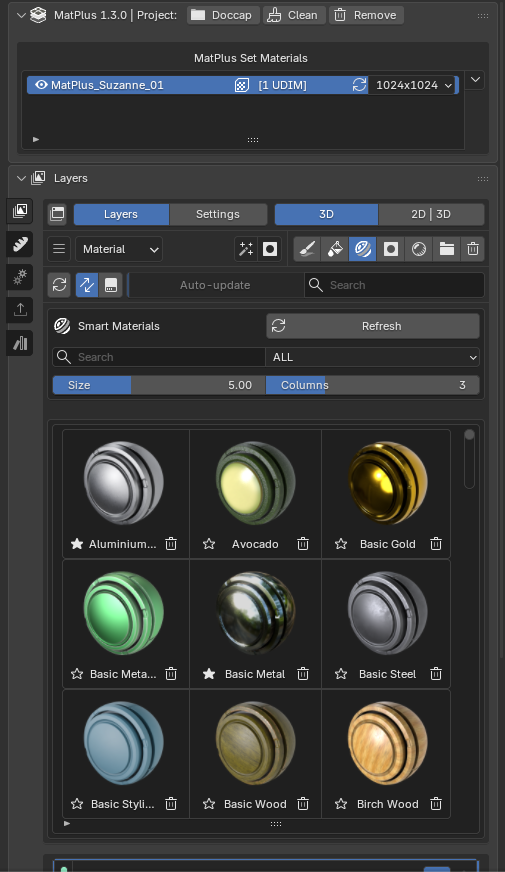The width and height of the screenshot is (505, 872).
Task: Switch to the Layers tab
Action: pyautogui.click(x=121, y=214)
